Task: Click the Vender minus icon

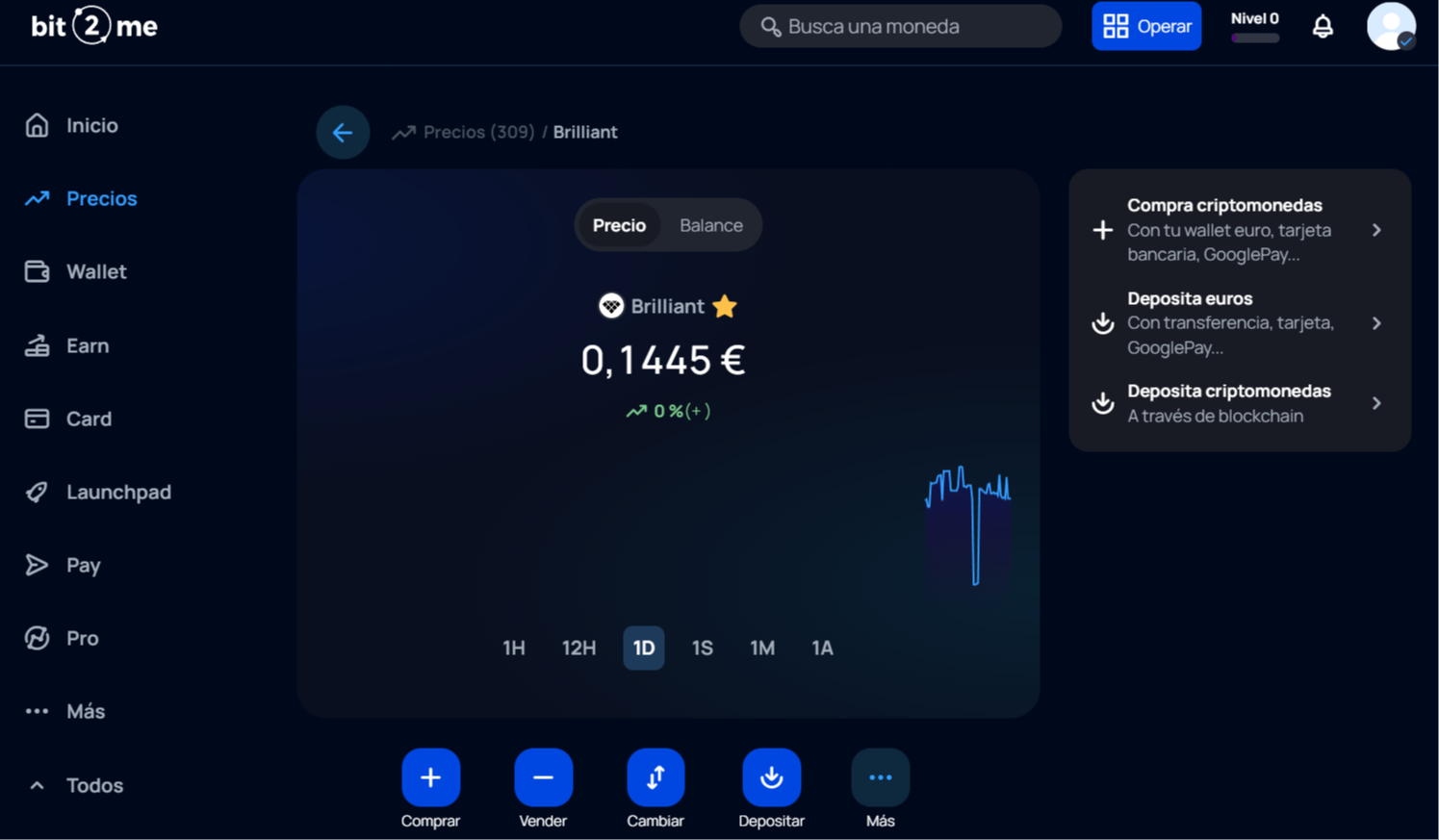Action: [543, 777]
